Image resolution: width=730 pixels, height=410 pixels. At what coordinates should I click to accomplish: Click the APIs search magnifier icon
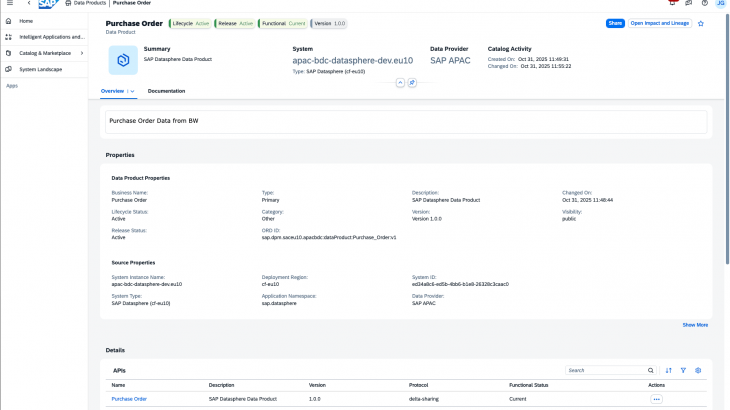[650, 370]
